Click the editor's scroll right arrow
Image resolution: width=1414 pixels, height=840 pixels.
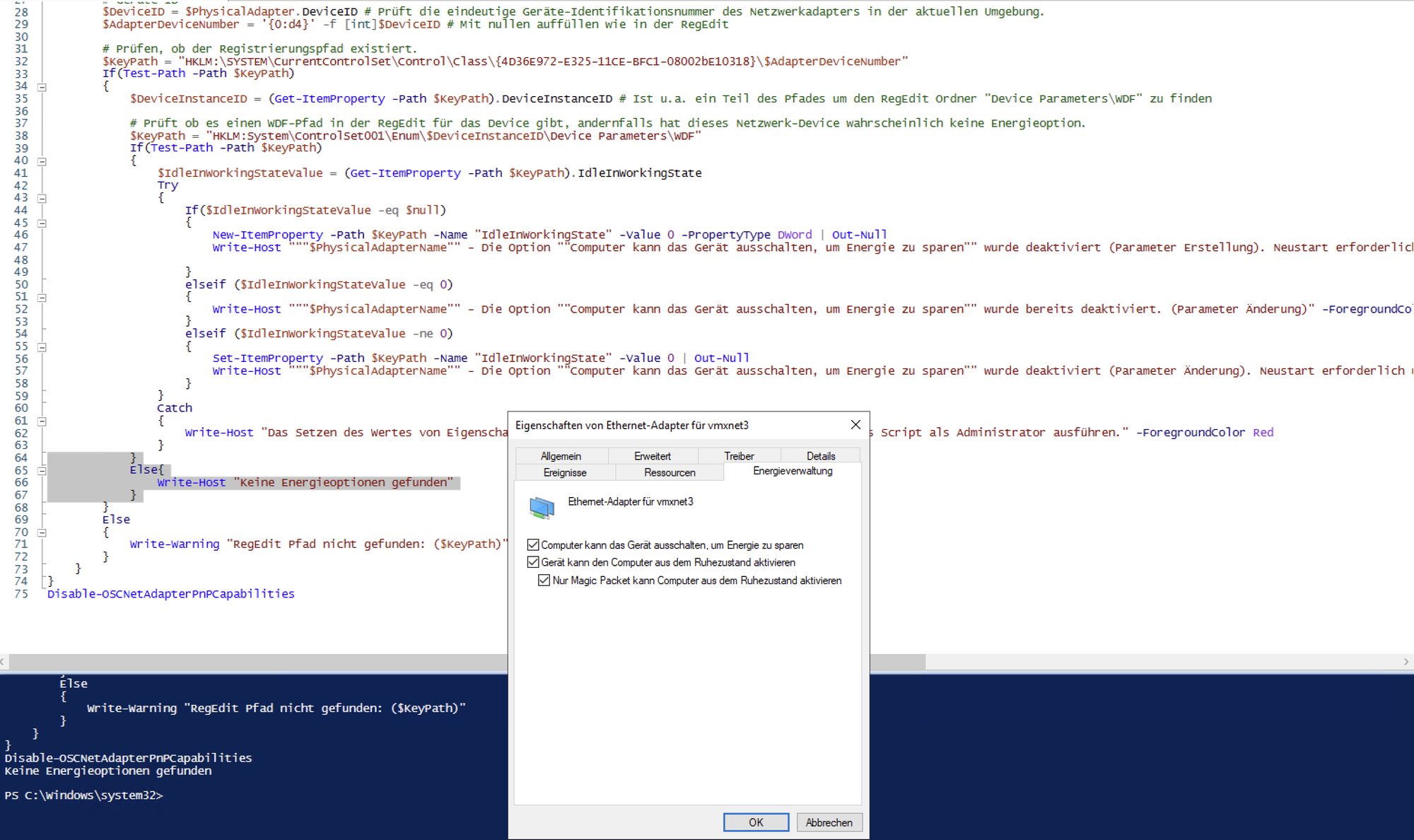pyautogui.click(x=1406, y=662)
